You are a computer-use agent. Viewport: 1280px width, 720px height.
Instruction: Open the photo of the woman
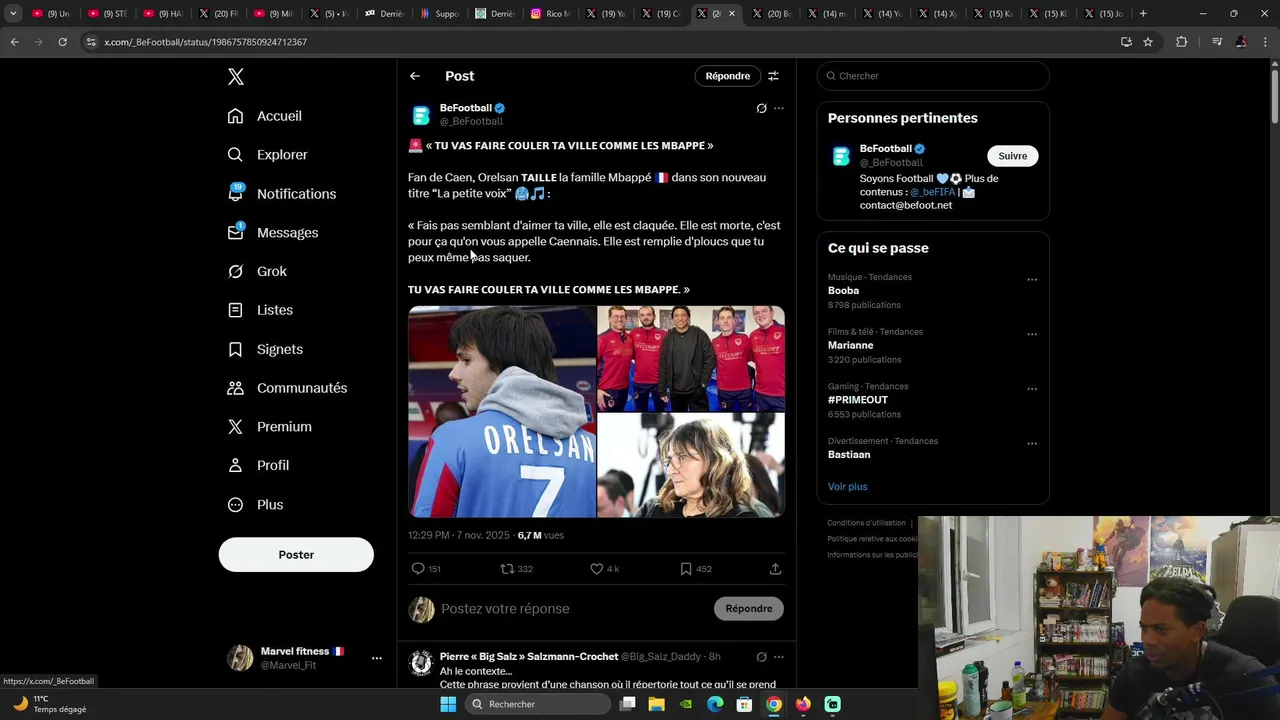(691, 465)
